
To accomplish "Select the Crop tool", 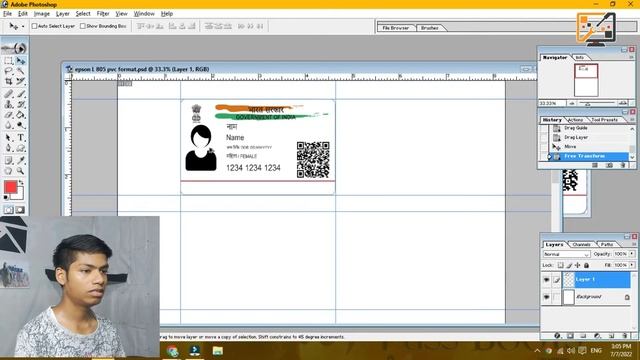I will (x=8, y=81).
